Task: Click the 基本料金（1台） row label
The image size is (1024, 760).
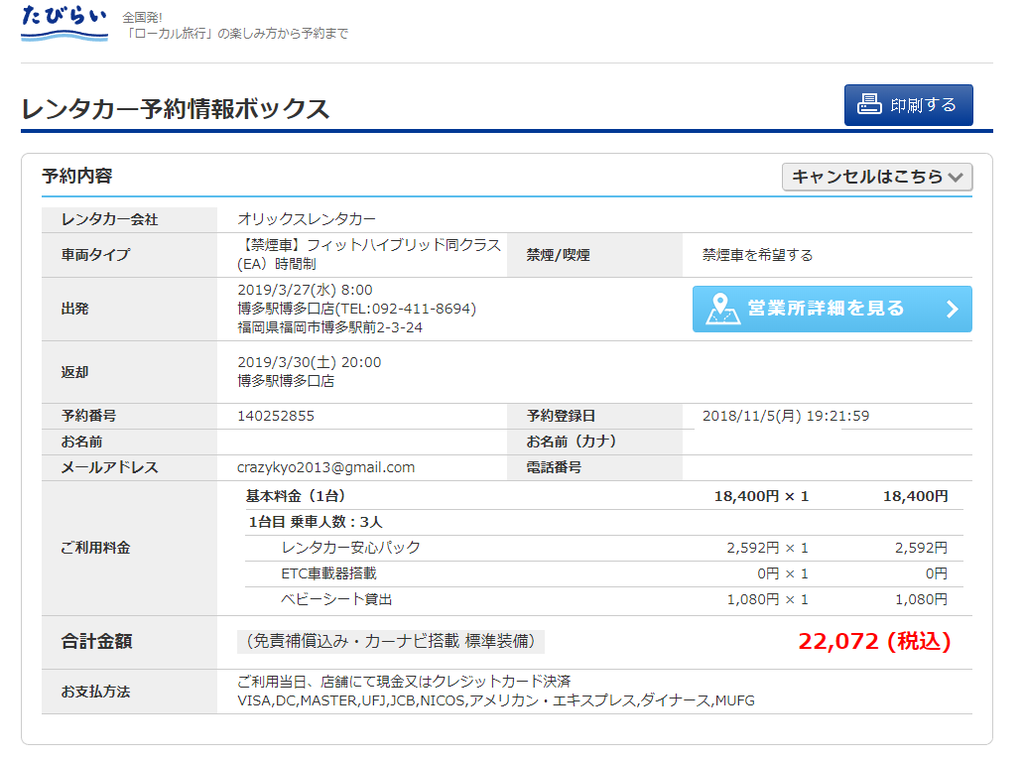Action: coord(295,496)
